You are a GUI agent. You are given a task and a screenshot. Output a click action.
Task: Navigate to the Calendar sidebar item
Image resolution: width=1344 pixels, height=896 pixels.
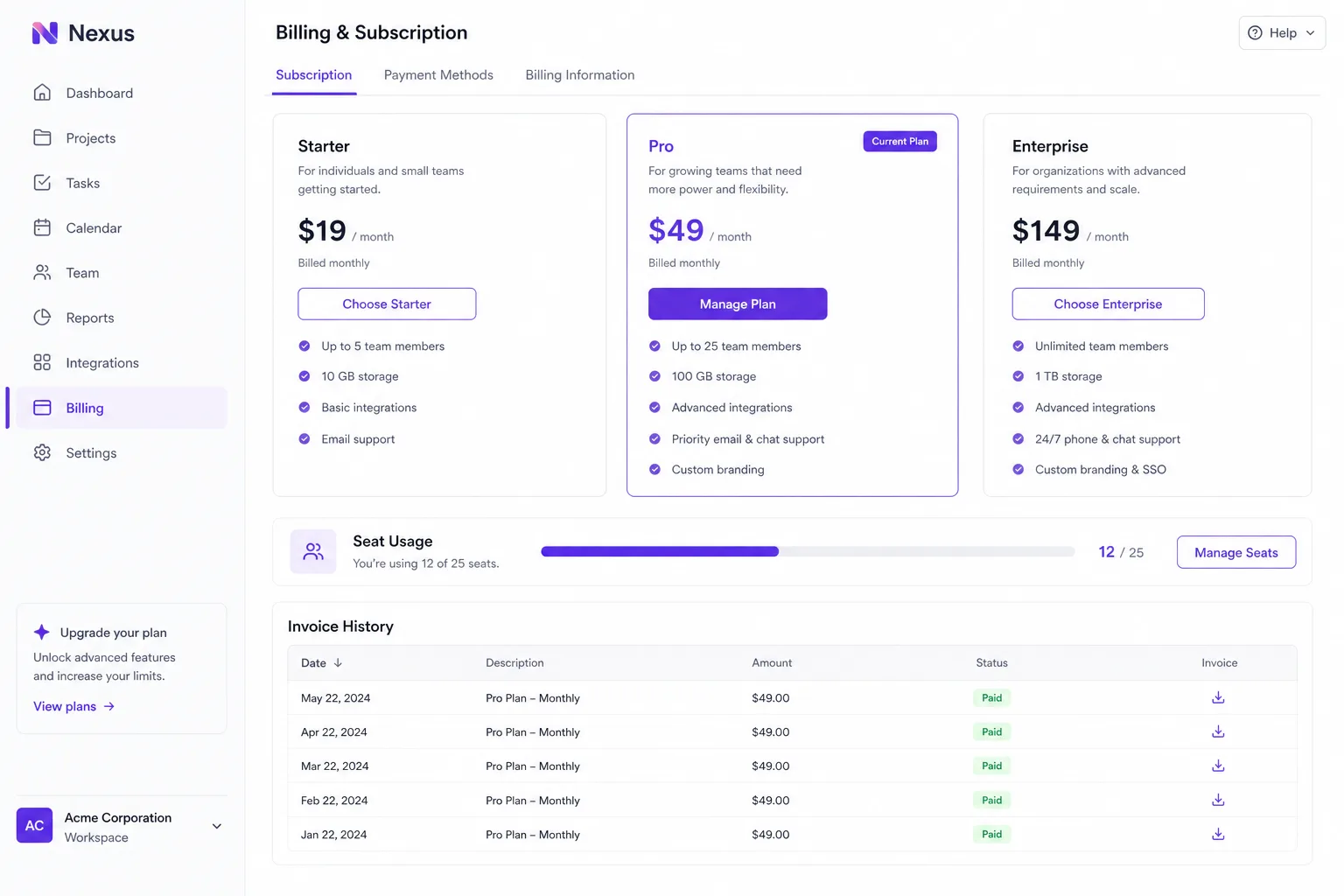tap(122, 227)
